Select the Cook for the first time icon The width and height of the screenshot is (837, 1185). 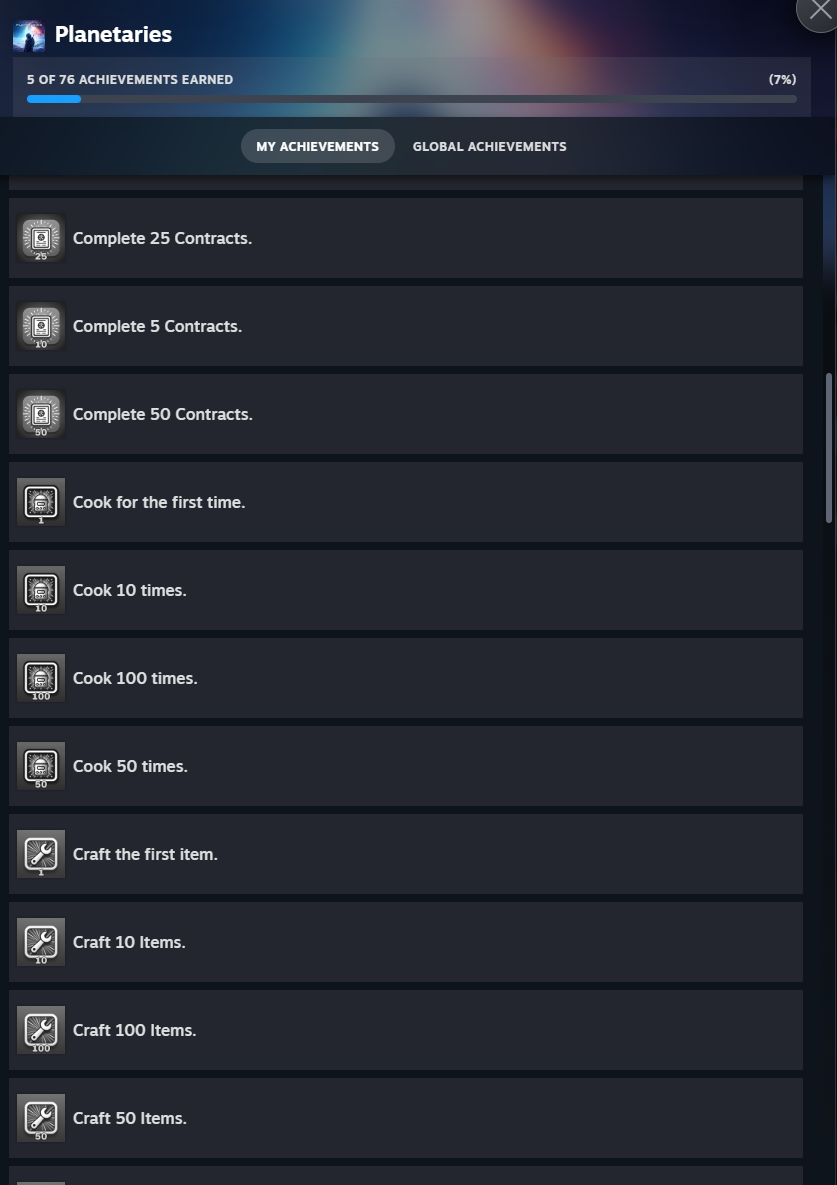click(40, 502)
